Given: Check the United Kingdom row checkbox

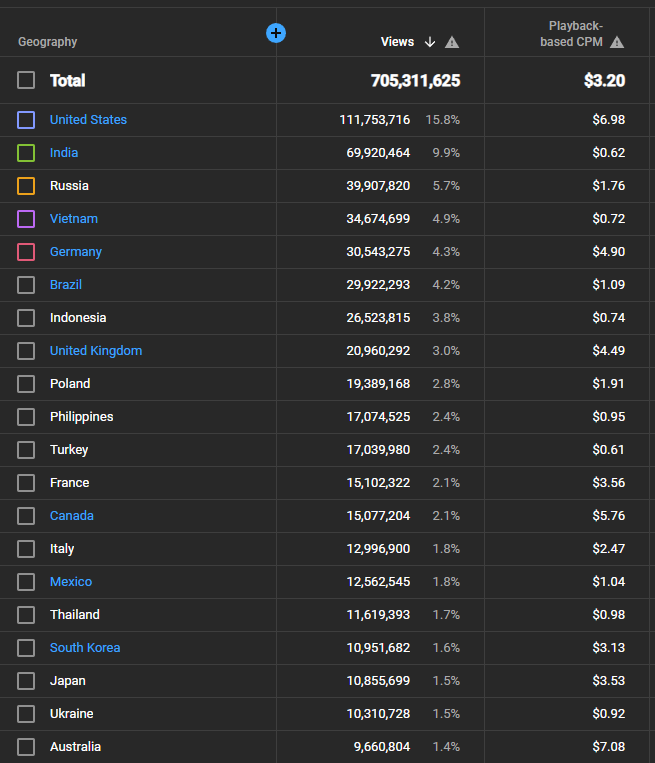Looking at the screenshot, I should [x=26, y=351].
